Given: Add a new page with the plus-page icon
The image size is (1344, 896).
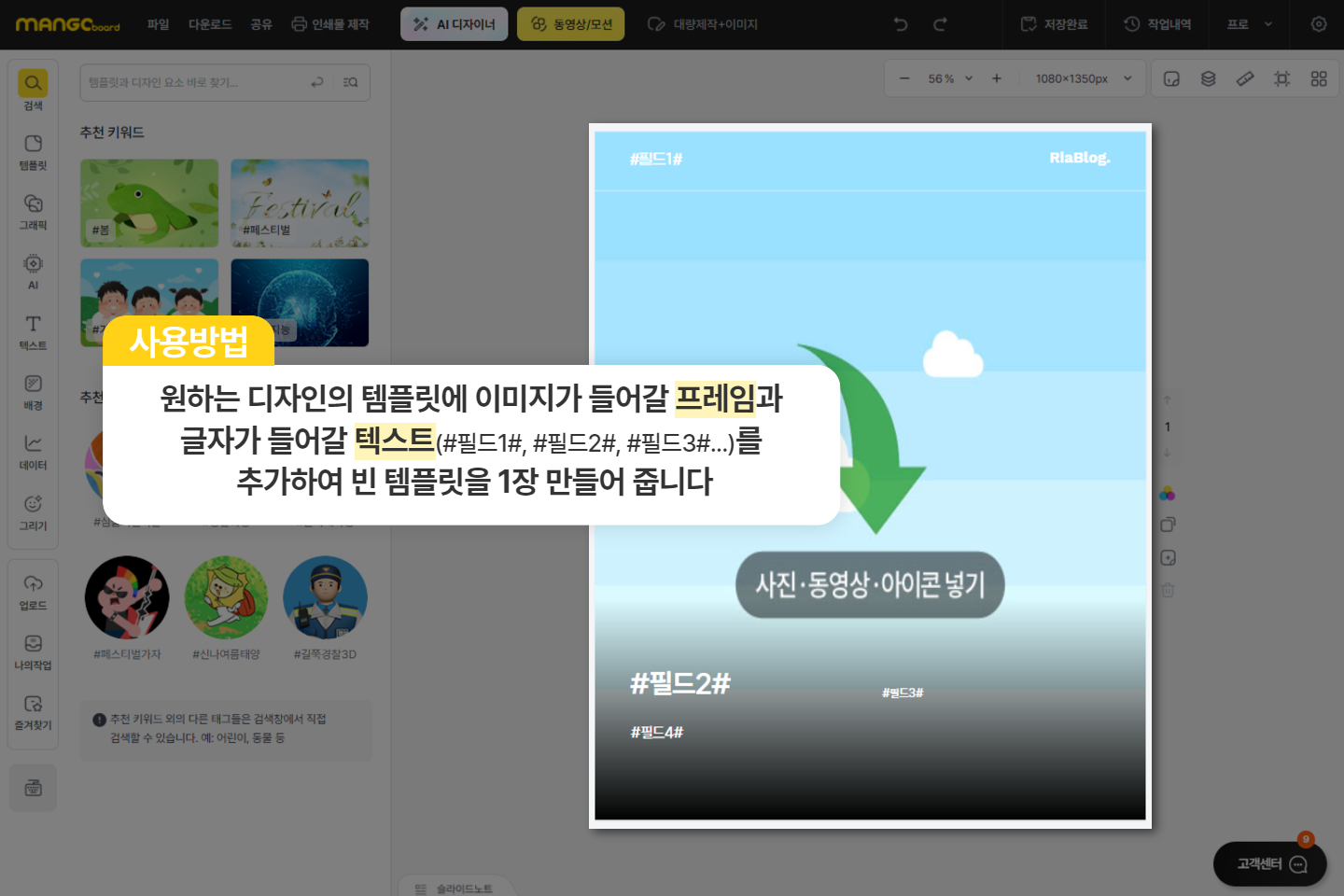Looking at the screenshot, I should click(1167, 557).
